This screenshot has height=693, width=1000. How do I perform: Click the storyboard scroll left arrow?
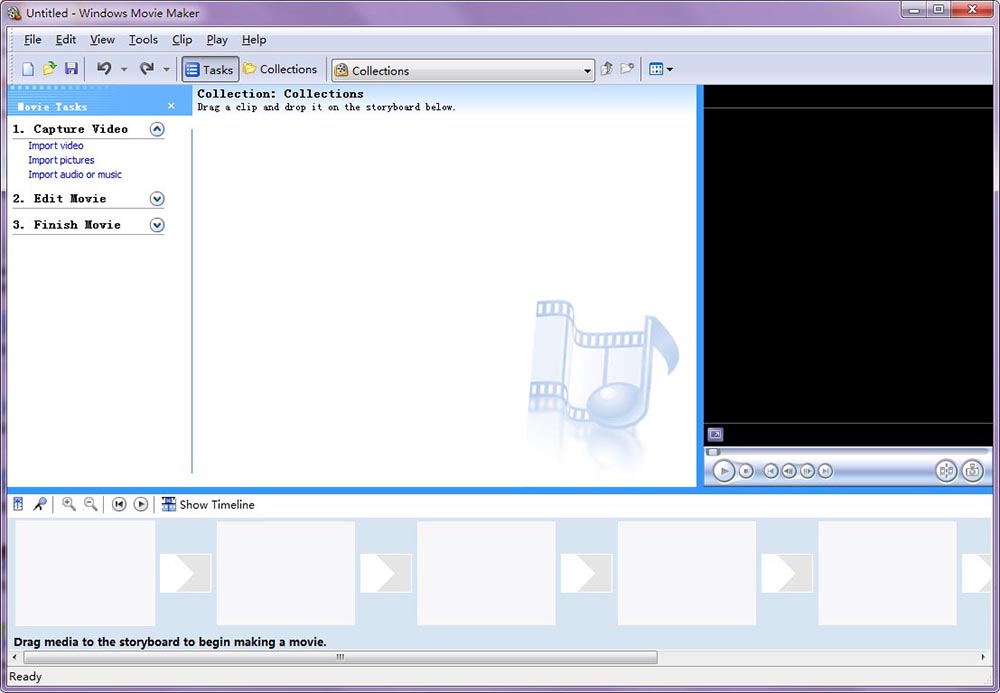pos(15,657)
